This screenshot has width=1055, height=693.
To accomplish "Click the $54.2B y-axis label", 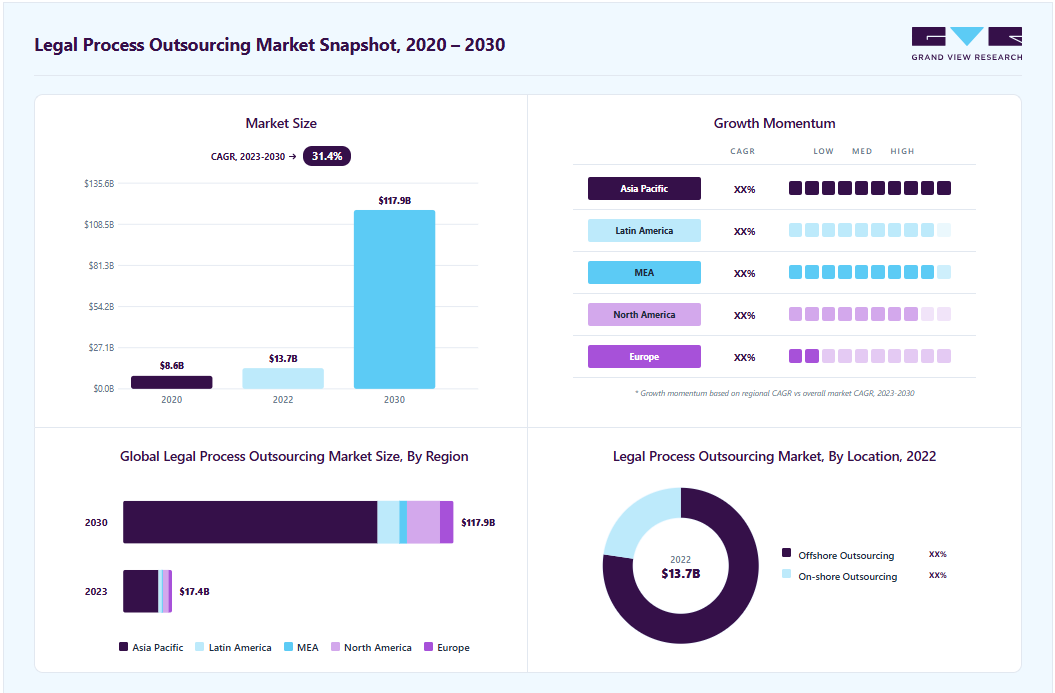I will (x=101, y=307).
